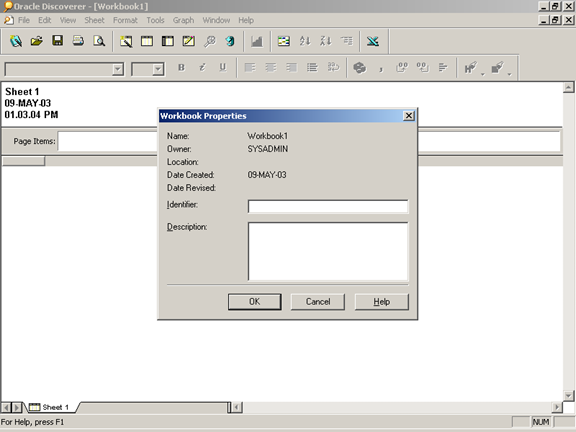Click the crosstab layout icon with dark left column
The height and width of the screenshot is (432, 576).
tap(168, 41)
